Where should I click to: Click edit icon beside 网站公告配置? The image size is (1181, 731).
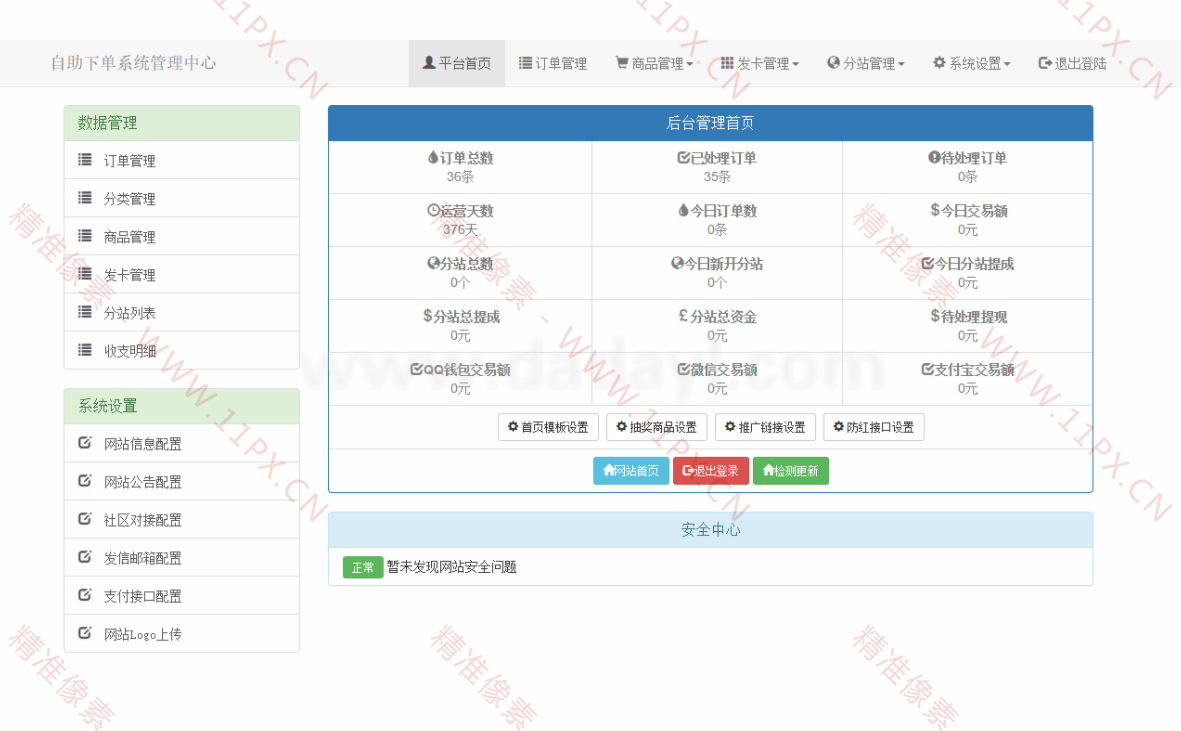pyautogui.click(x=85, y=480)
